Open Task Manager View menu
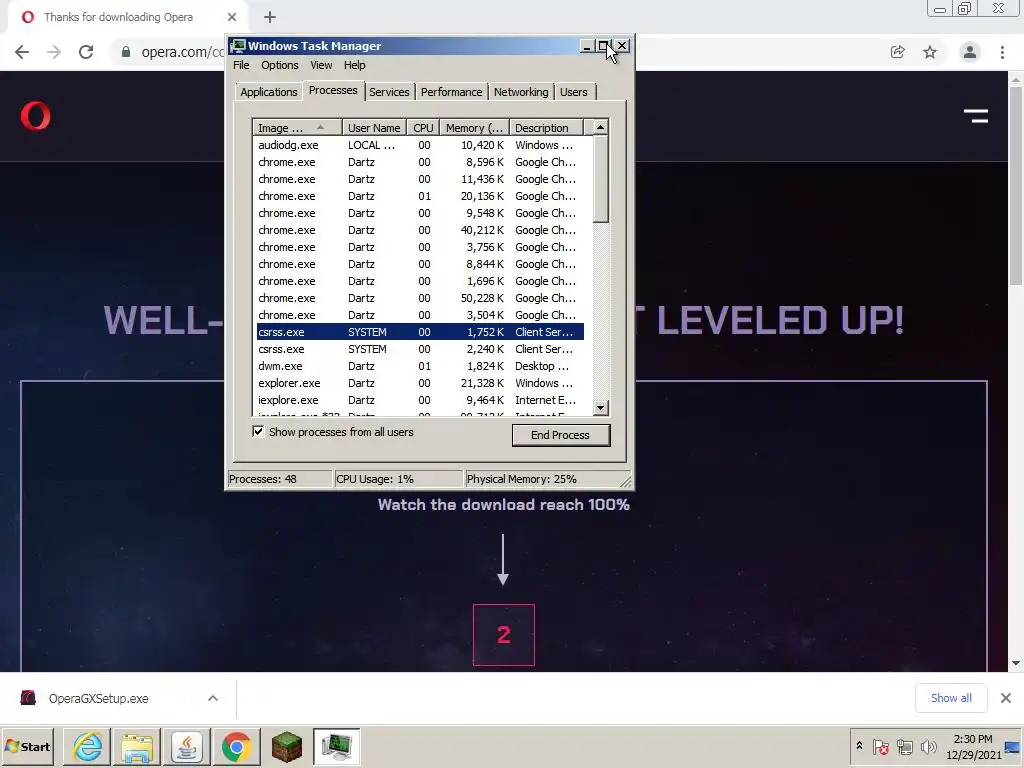Viewport: 1024px width, 768px height. 321,65
